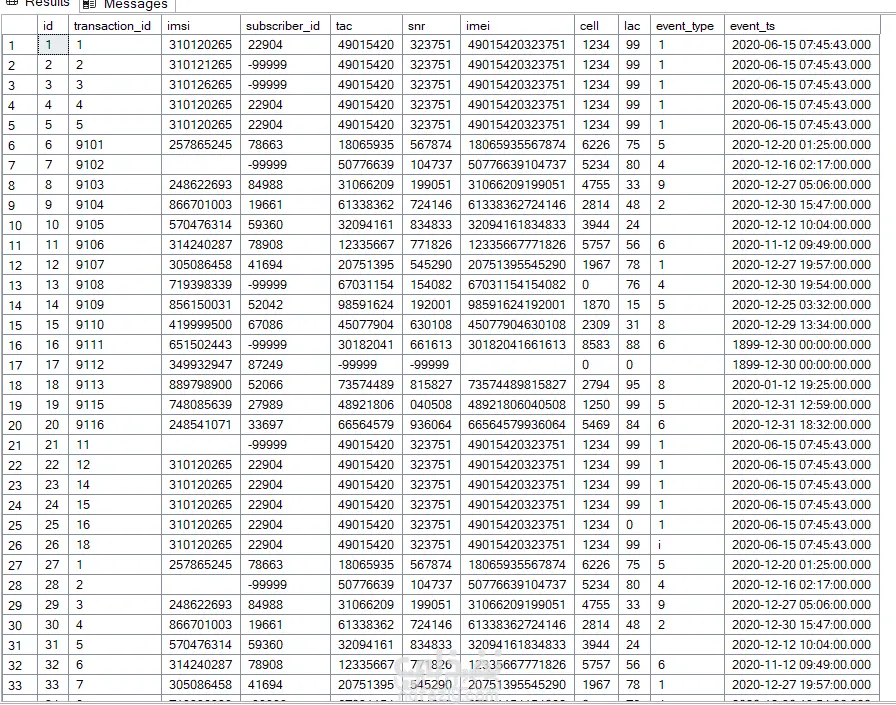
Task: Select the transaction_id column header
Action: coord(115,26)
